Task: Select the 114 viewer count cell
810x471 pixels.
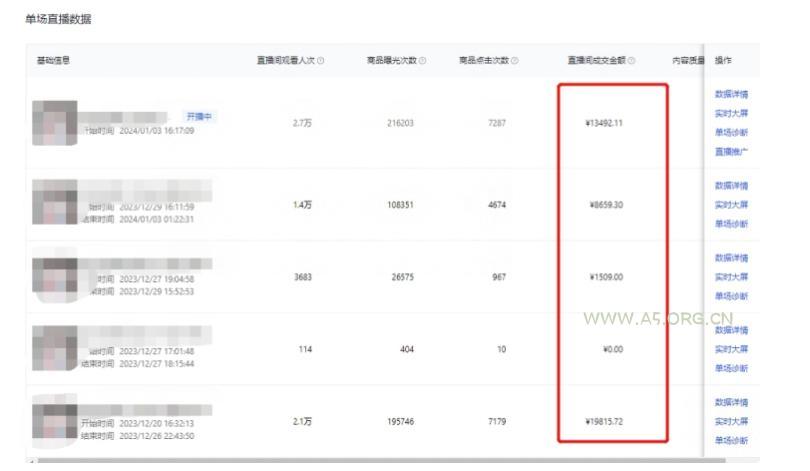Action: click(x=305, y=349)
